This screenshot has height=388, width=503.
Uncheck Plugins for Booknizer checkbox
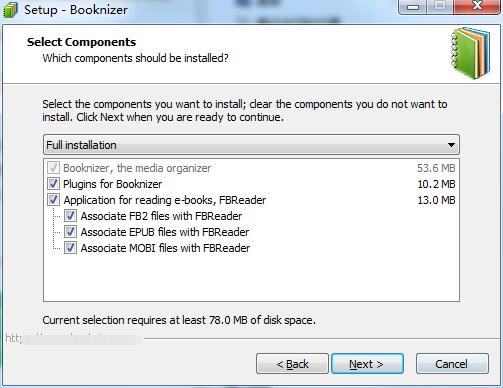click(53, 184)
